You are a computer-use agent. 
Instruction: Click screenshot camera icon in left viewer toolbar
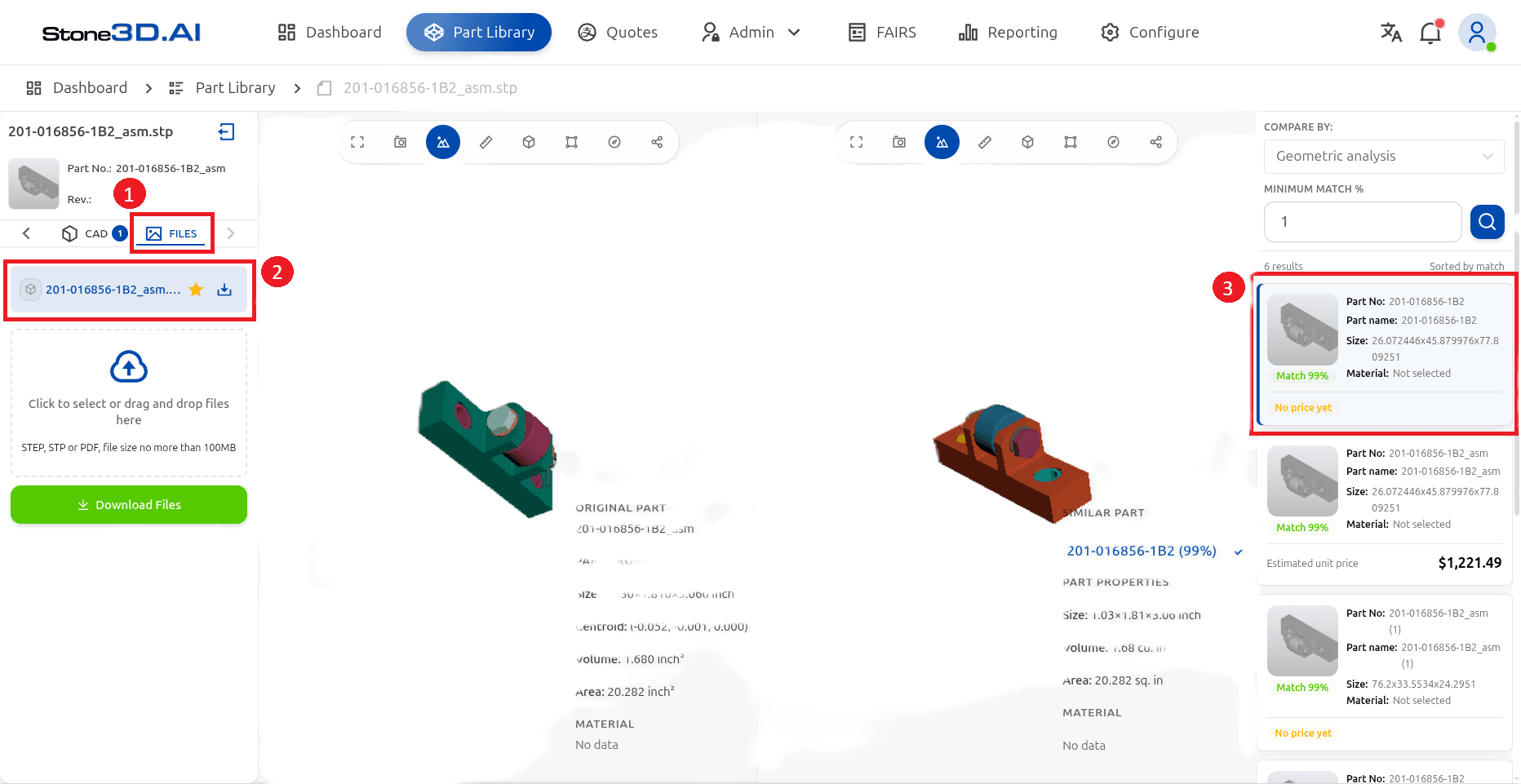tap(401, 142)
